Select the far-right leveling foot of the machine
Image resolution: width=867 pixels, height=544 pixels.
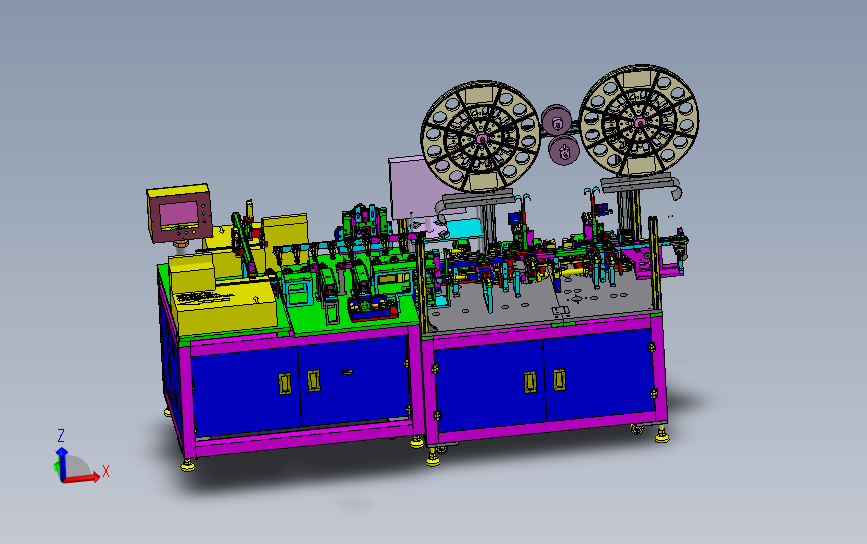pos(662,436)
